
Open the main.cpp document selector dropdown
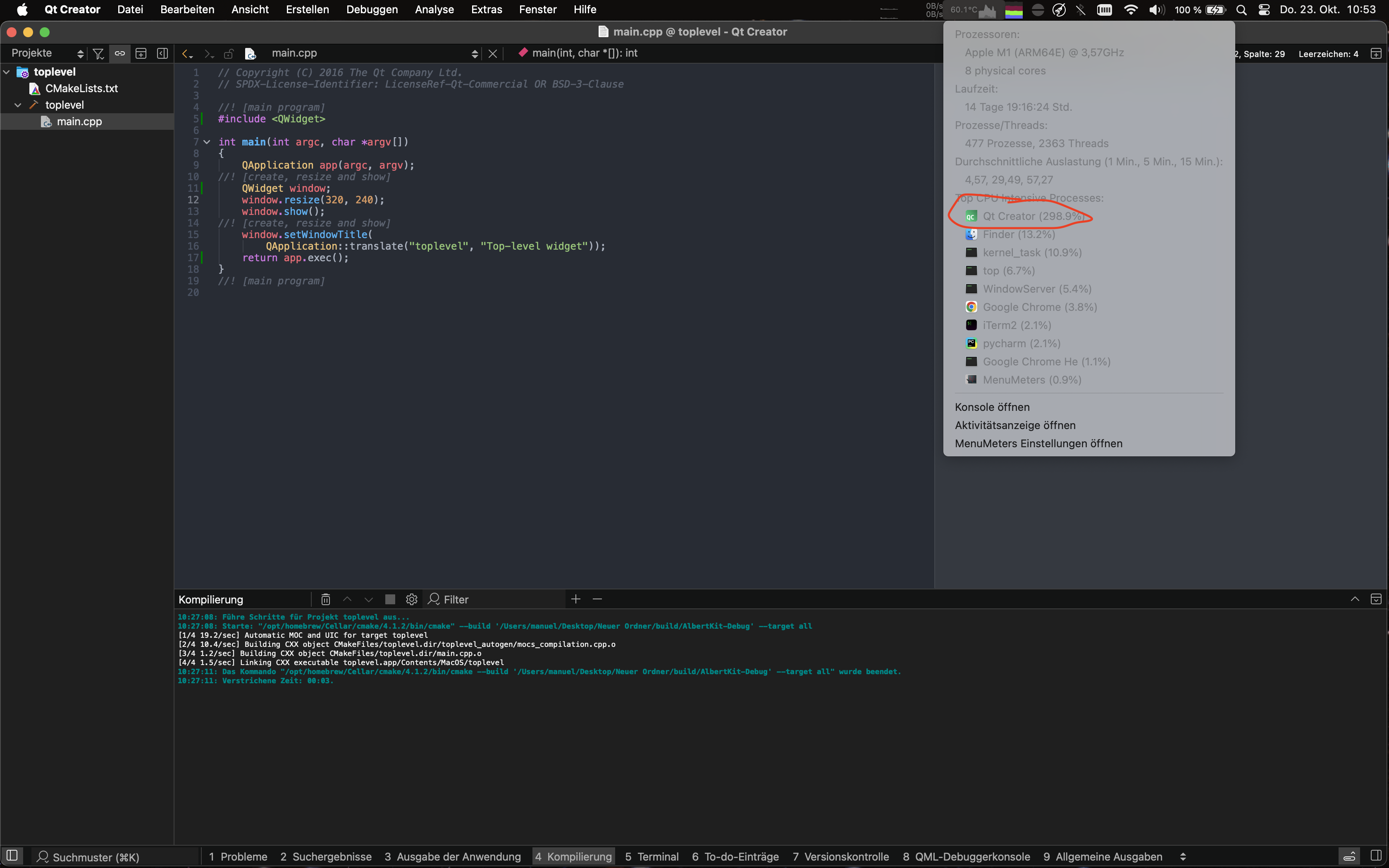(474, 53)
